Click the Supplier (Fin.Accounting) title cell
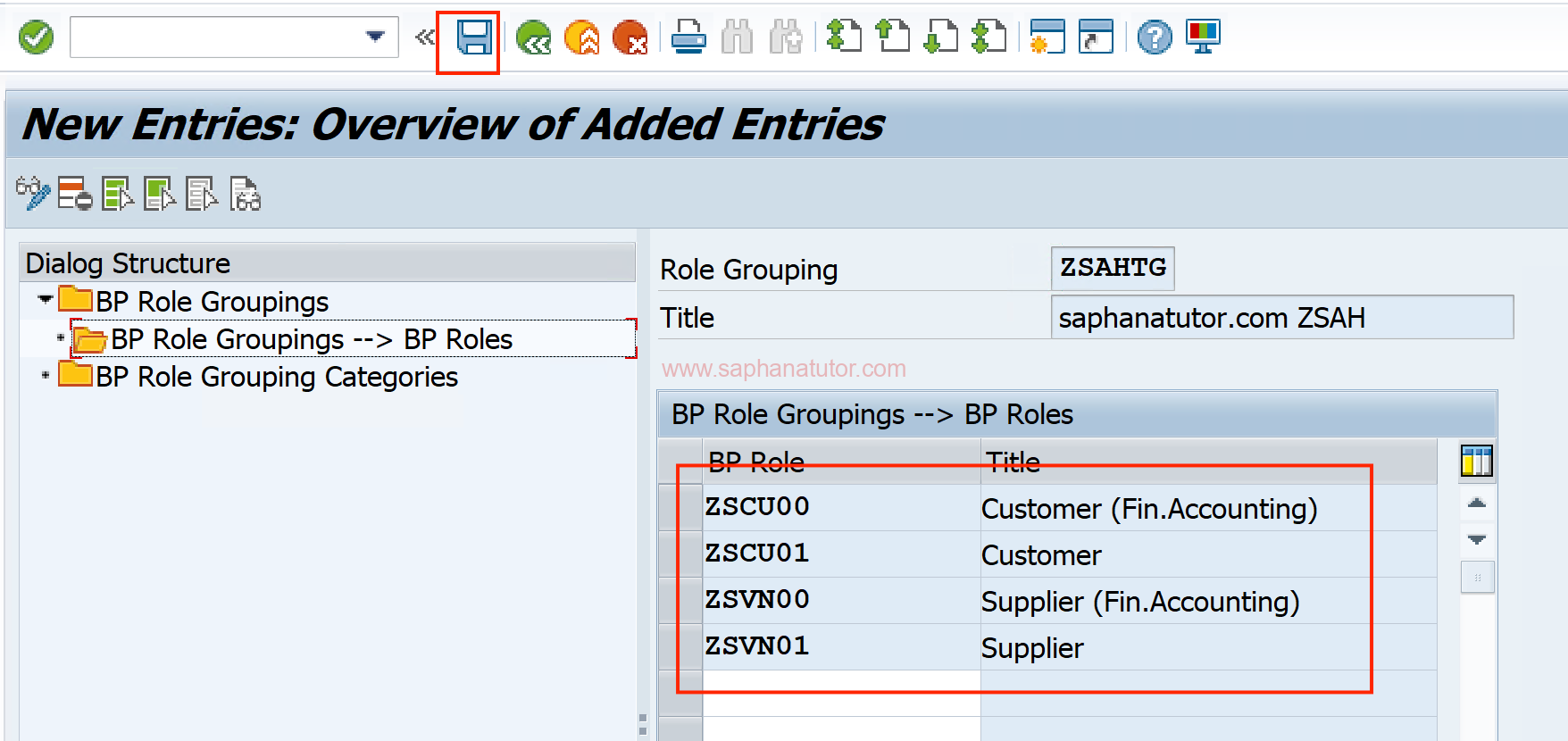The width and height of the screenshot is (1568, 741). 1209,601
